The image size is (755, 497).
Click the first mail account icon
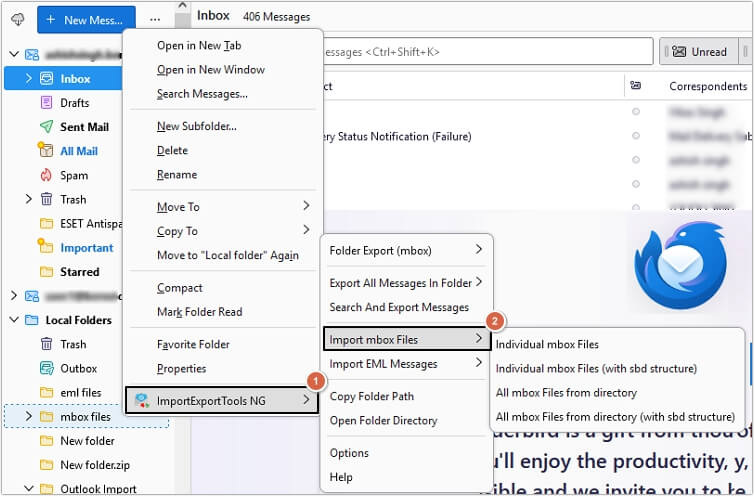tap(32, 54)
